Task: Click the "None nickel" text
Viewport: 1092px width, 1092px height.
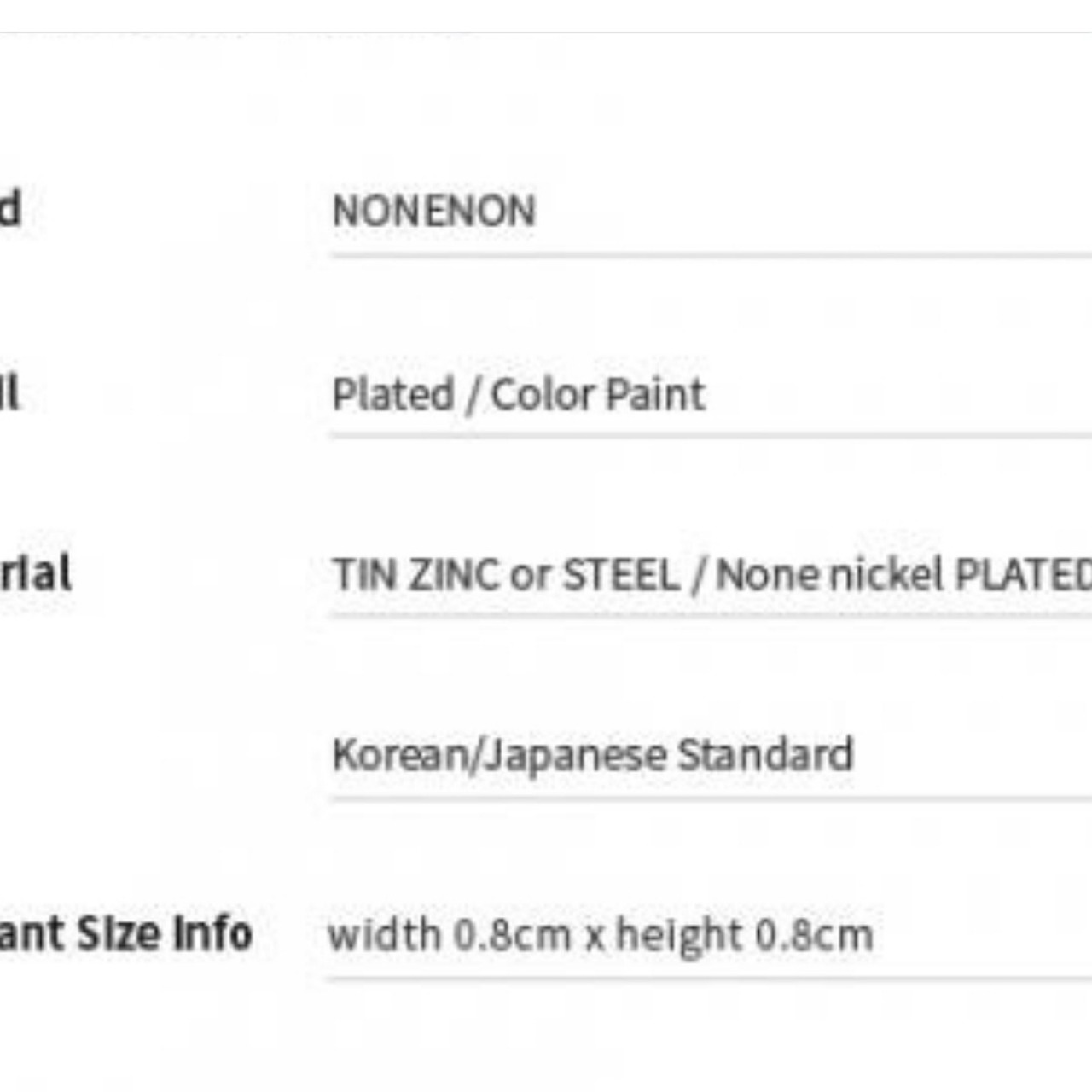Action: 829,574
